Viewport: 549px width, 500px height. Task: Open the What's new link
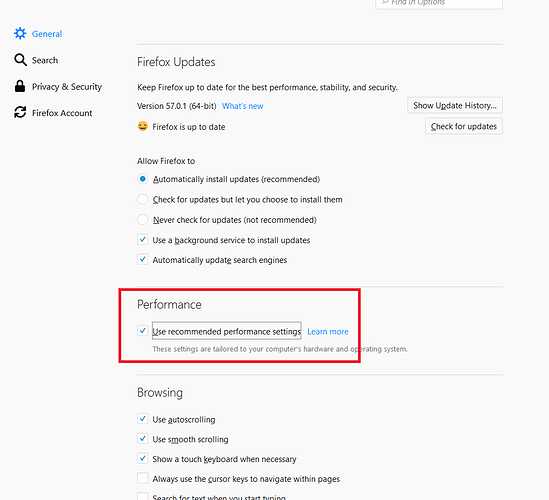pos(243,106)
